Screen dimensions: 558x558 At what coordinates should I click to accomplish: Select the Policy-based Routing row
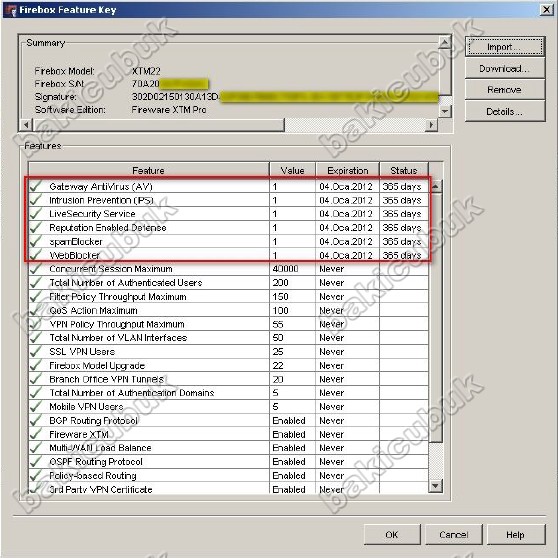pos(228,475)
